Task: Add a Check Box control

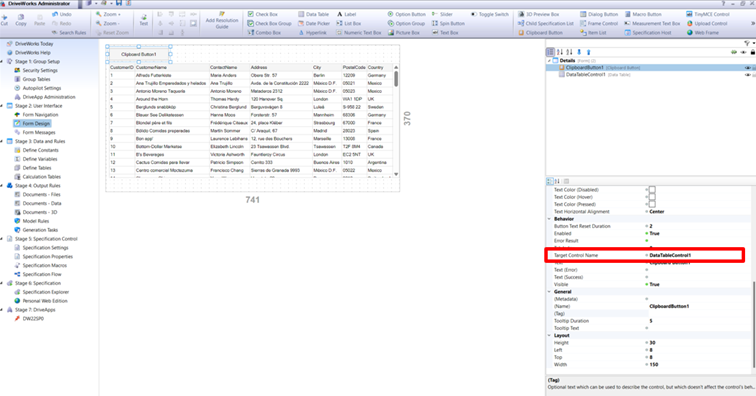Action: pyautogui.click(x=263, y=14)
